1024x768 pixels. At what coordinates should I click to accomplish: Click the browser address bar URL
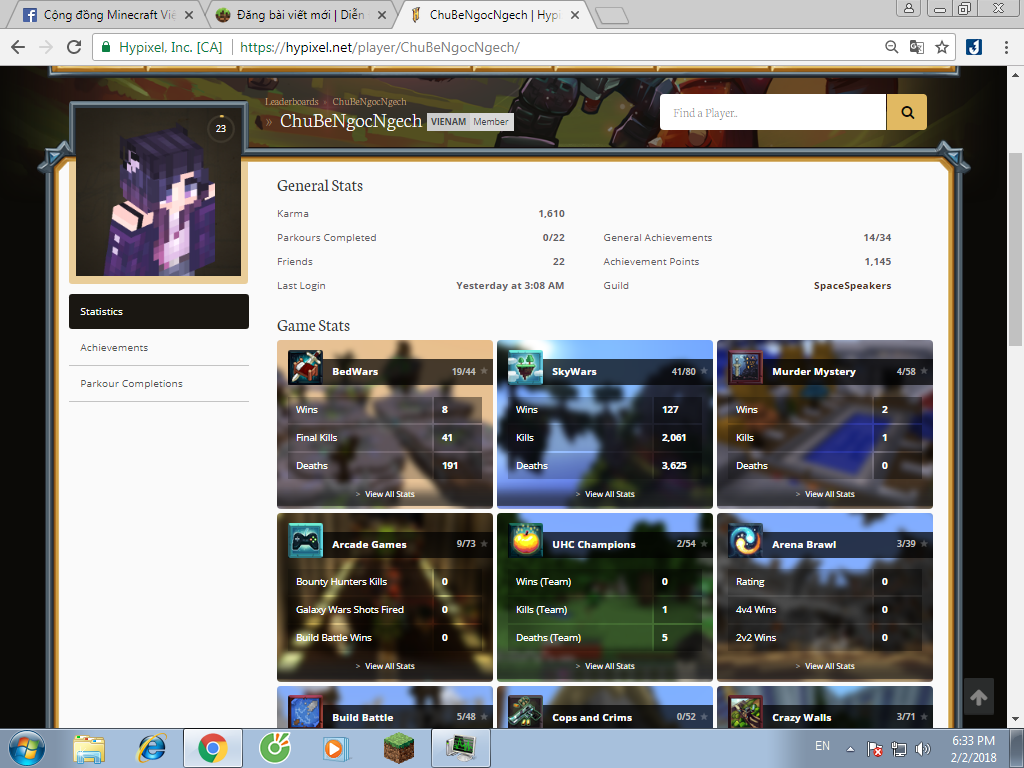pos(379,47)
